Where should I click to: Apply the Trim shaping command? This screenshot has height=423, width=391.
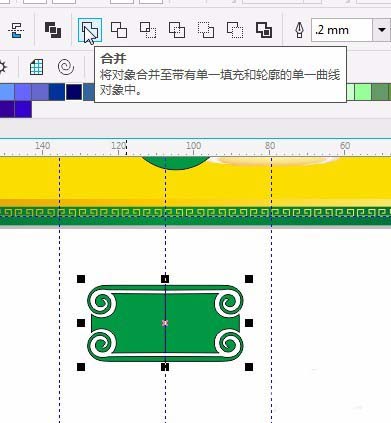[119, 30]
